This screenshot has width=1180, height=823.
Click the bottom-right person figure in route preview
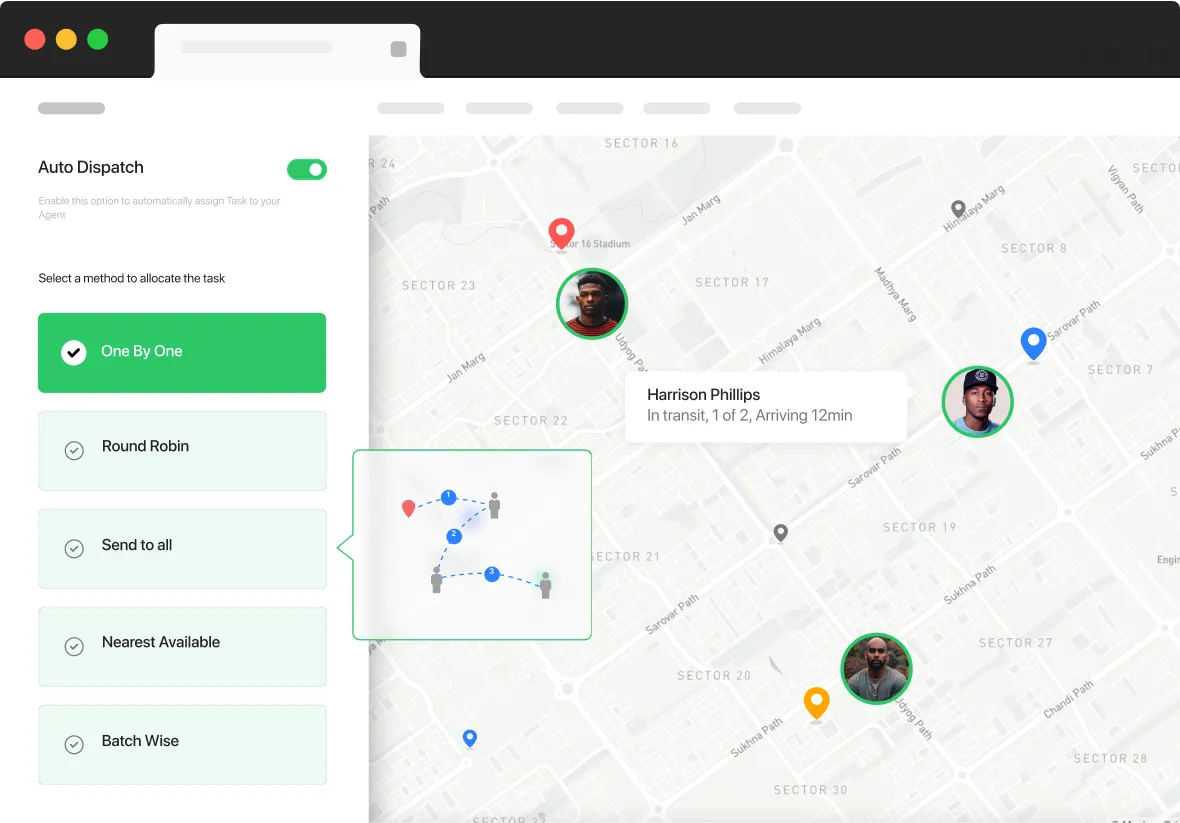point(546,585)
